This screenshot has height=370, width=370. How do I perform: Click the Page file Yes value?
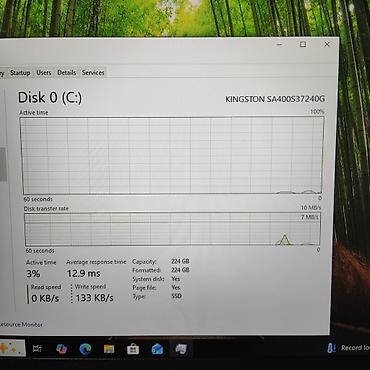coord(176,287)
